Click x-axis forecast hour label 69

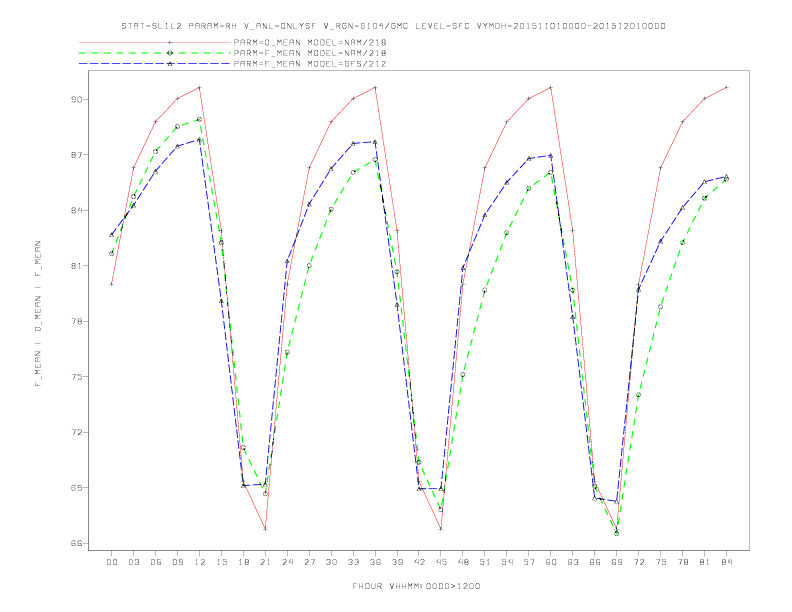pos(617,562)
